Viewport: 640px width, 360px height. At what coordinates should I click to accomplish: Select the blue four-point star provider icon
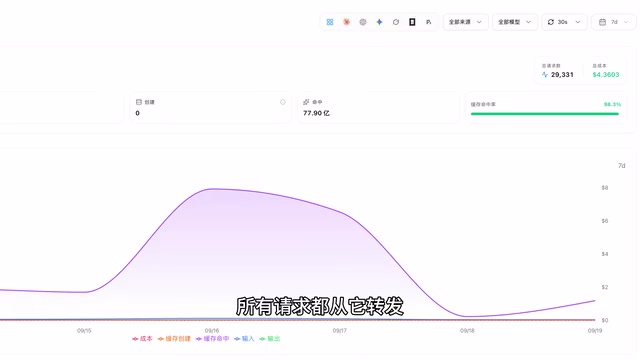[379, 22]
